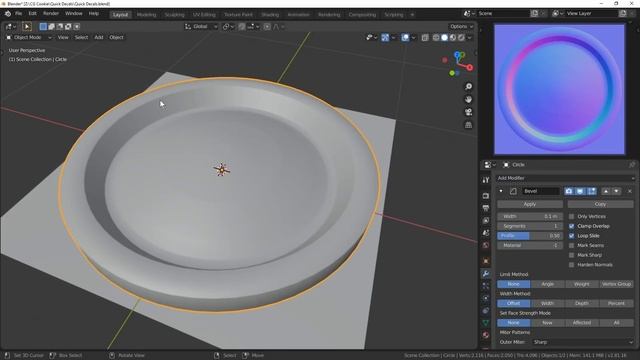Open the Scene properties tab

tap(486, 233)
